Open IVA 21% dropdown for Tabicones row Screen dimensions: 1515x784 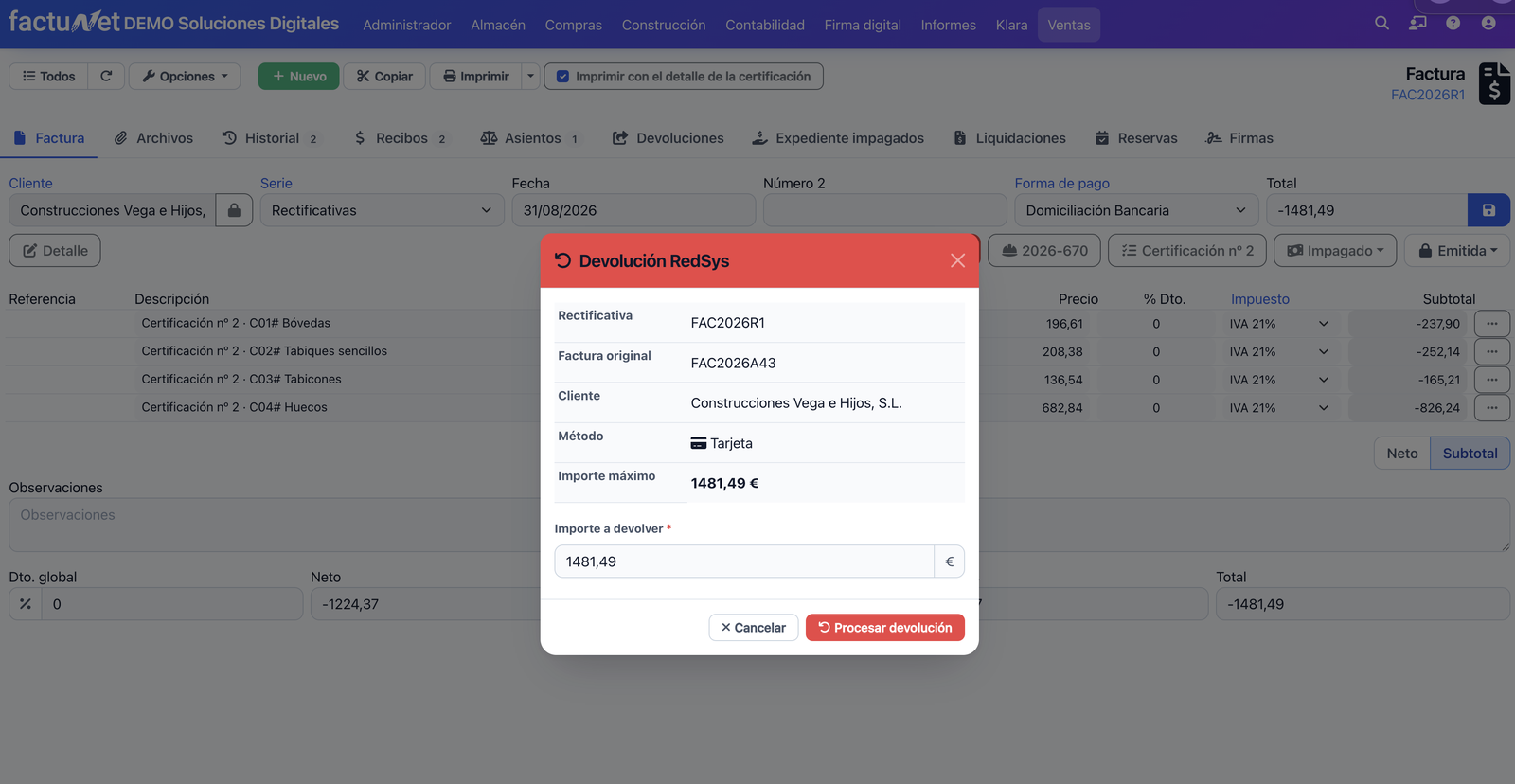(1278, 380)
